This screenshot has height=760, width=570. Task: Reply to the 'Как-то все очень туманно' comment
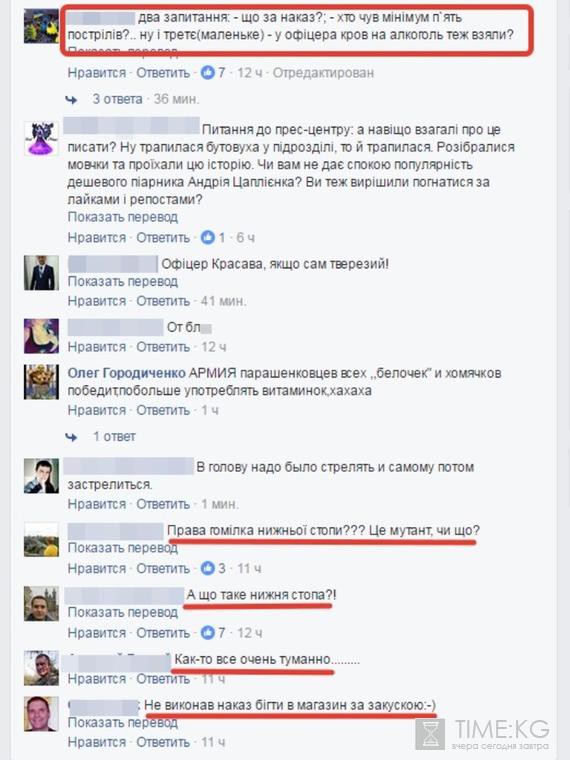163,680
